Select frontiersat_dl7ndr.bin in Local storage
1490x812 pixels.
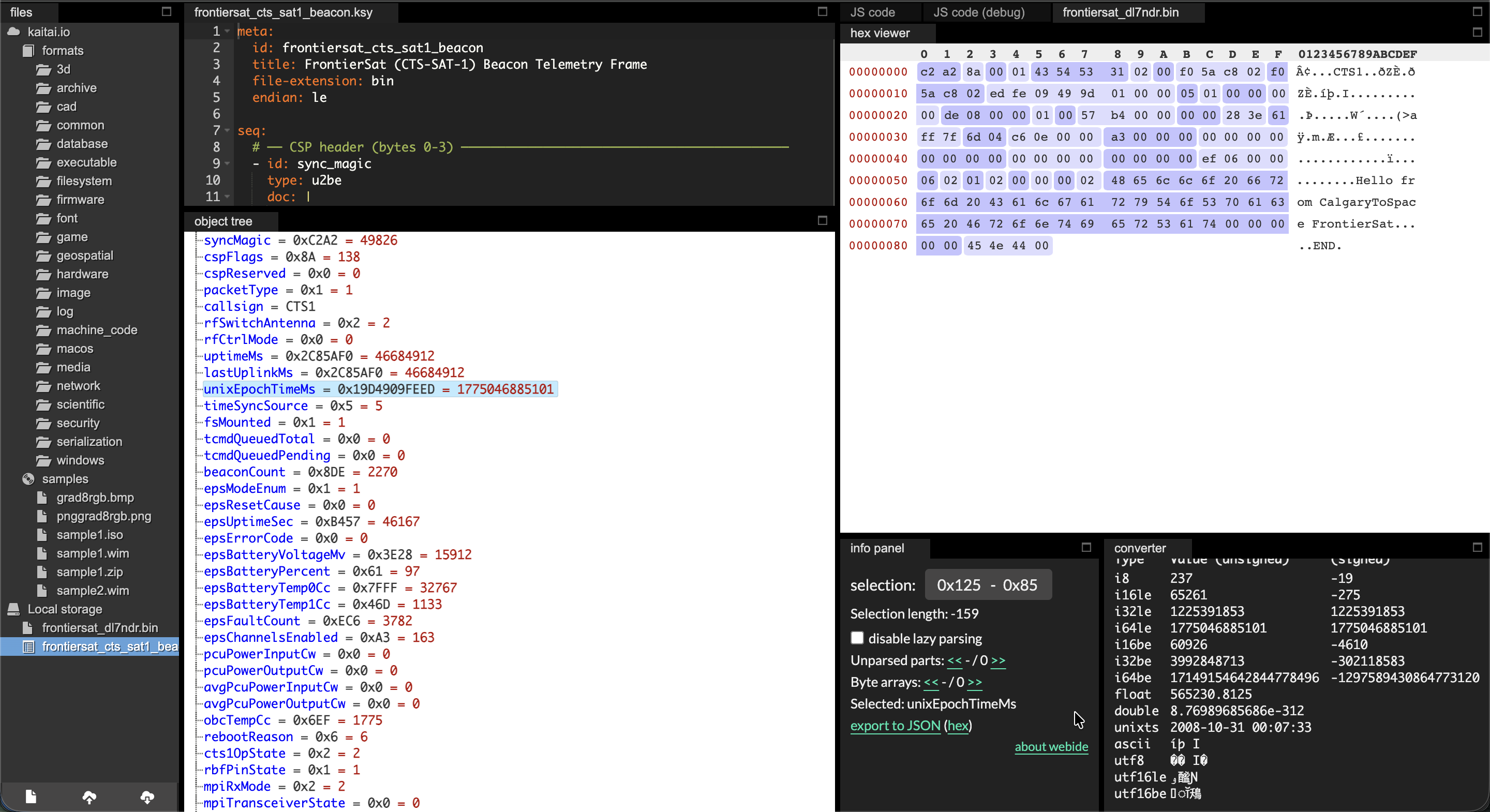coord(99,627)
